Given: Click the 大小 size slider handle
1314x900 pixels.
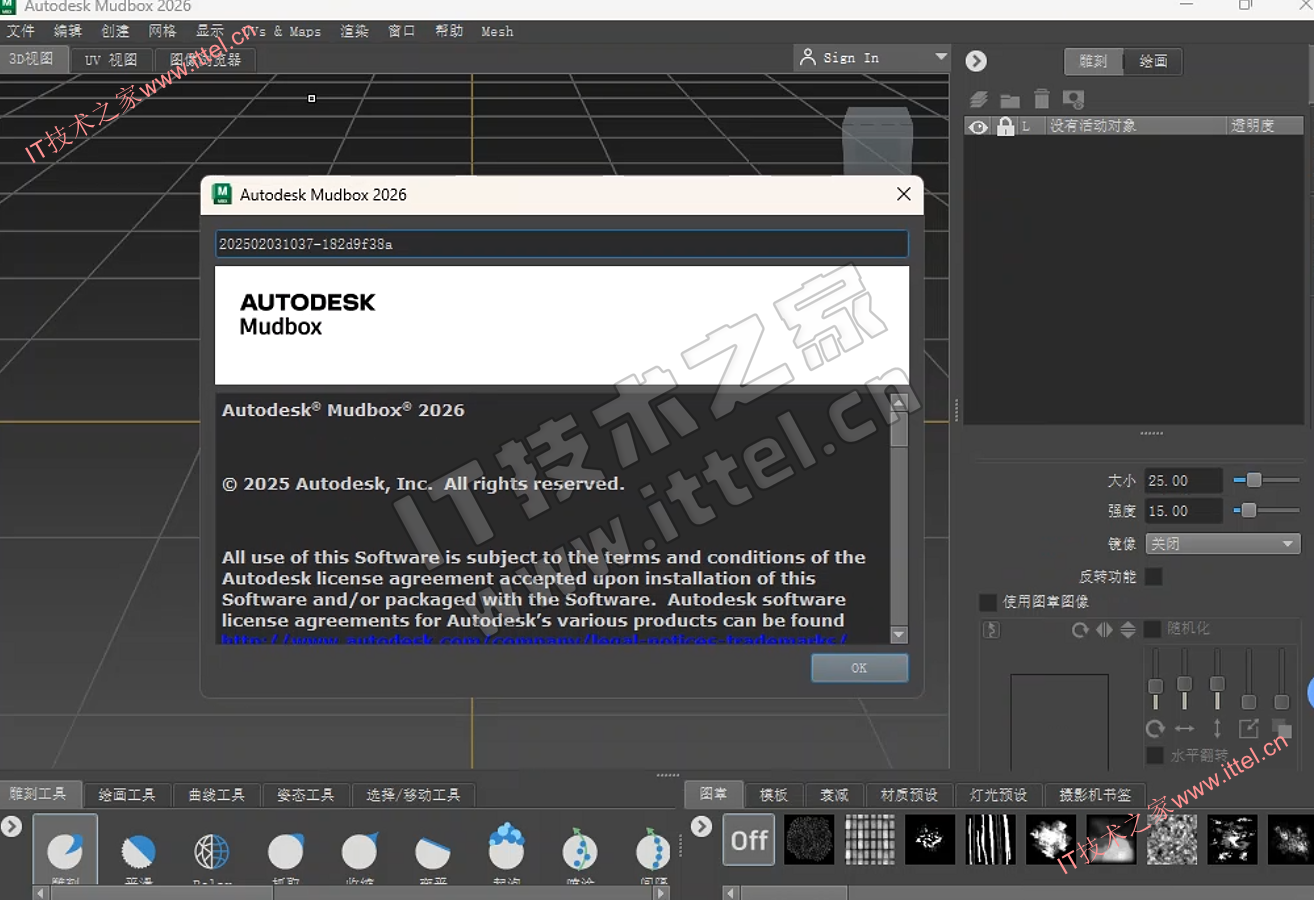Looking at the screenshot, I should [x=1254, y=480].
